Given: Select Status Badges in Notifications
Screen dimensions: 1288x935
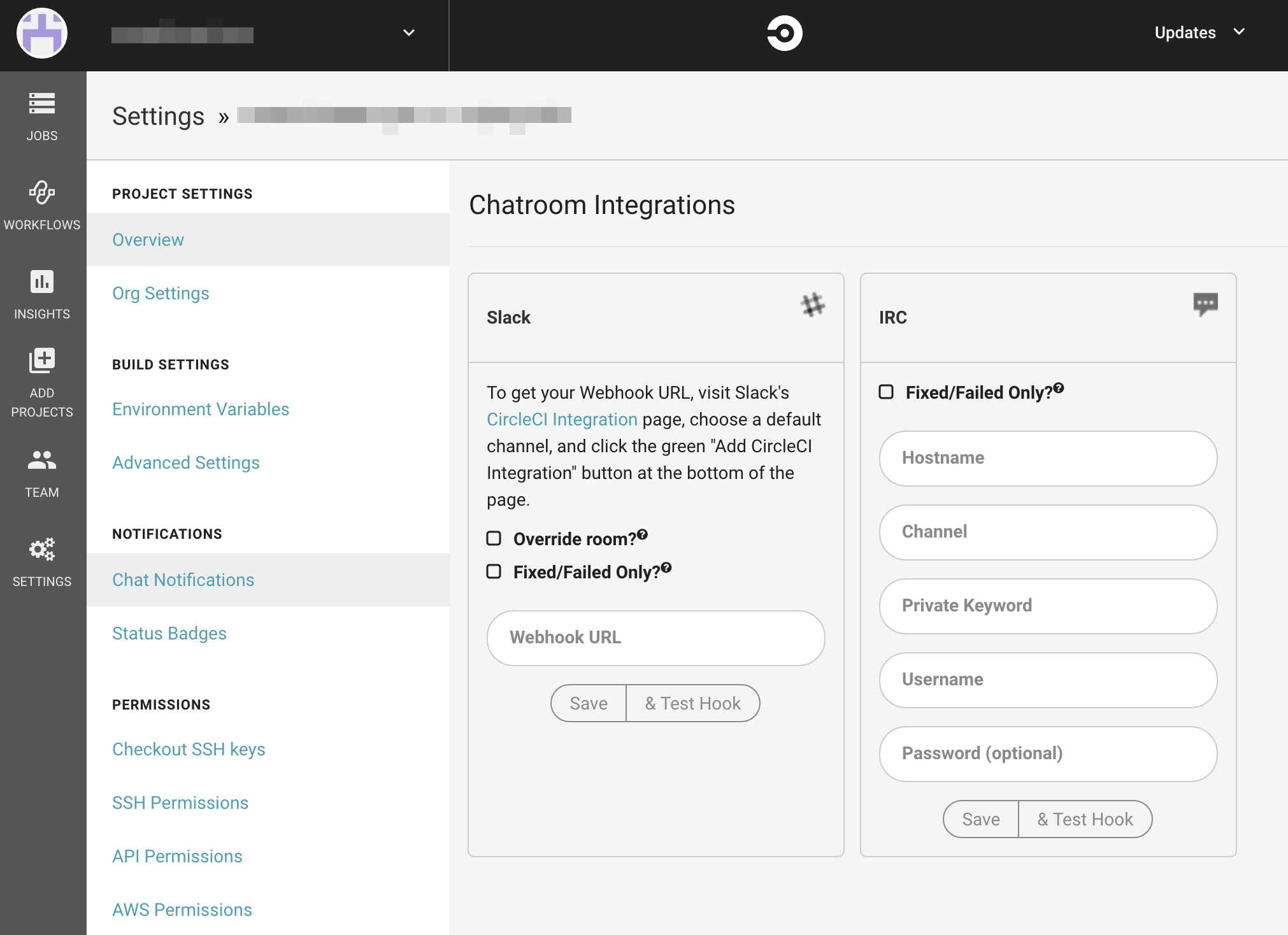Looking at the screenshot, I should click(x=169, y=633).
